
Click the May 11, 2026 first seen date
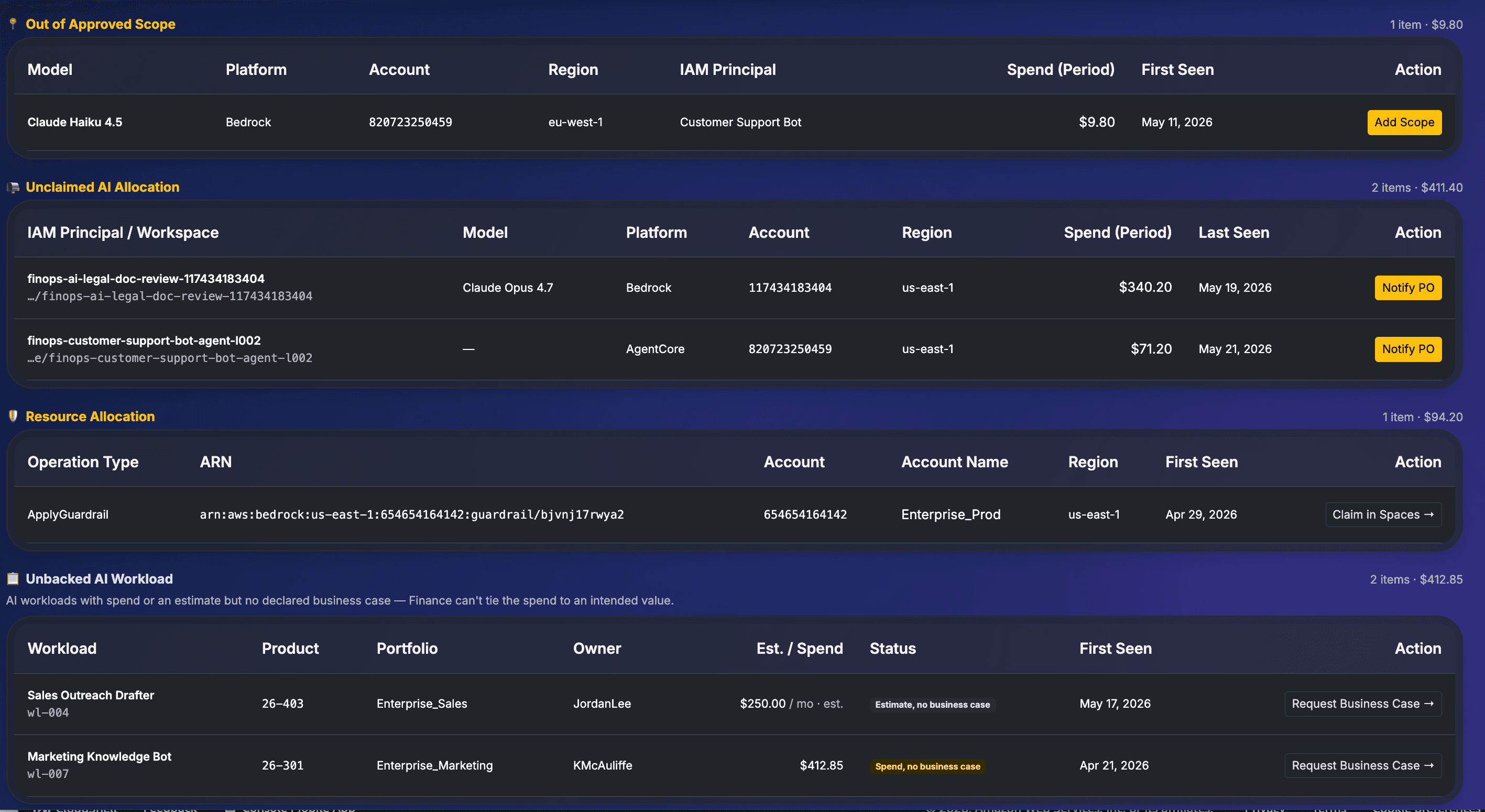coord(1176,122)
